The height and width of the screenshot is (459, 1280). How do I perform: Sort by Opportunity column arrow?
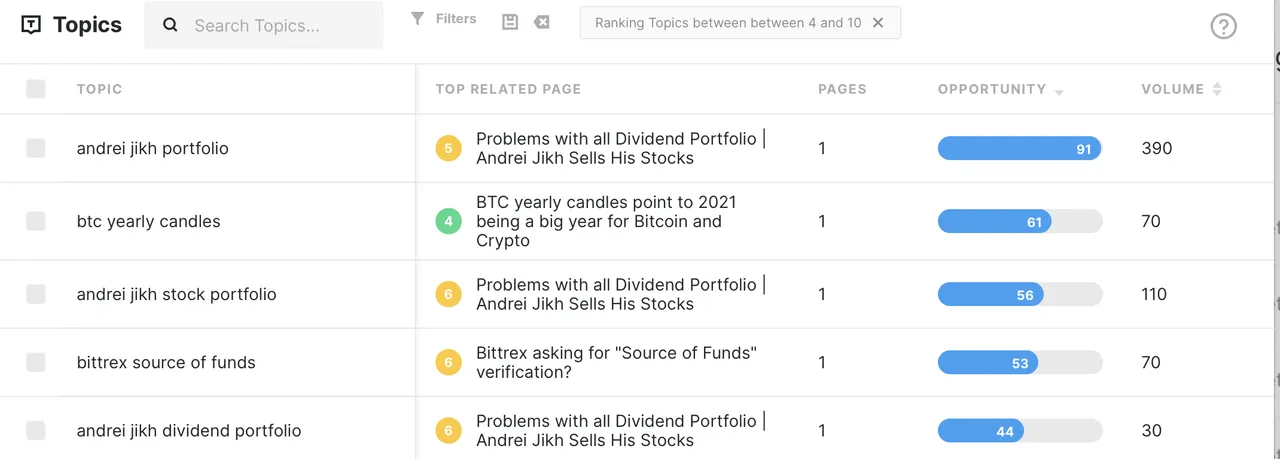coord(1059,92)
